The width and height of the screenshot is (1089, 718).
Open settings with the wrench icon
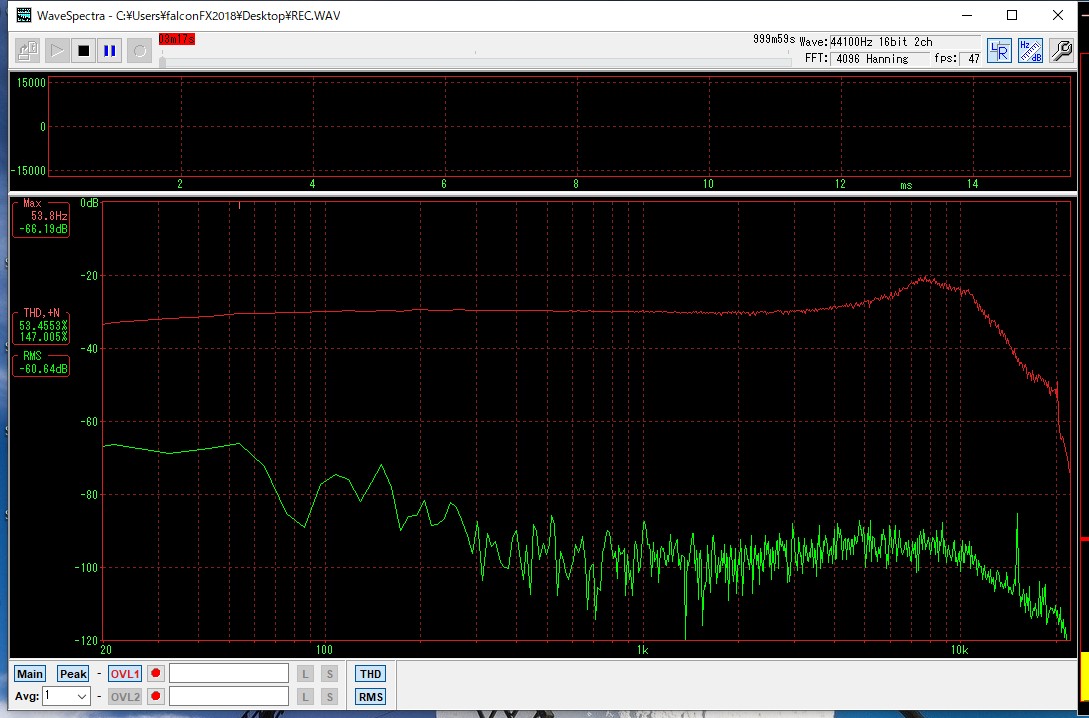click(1061, 51)
